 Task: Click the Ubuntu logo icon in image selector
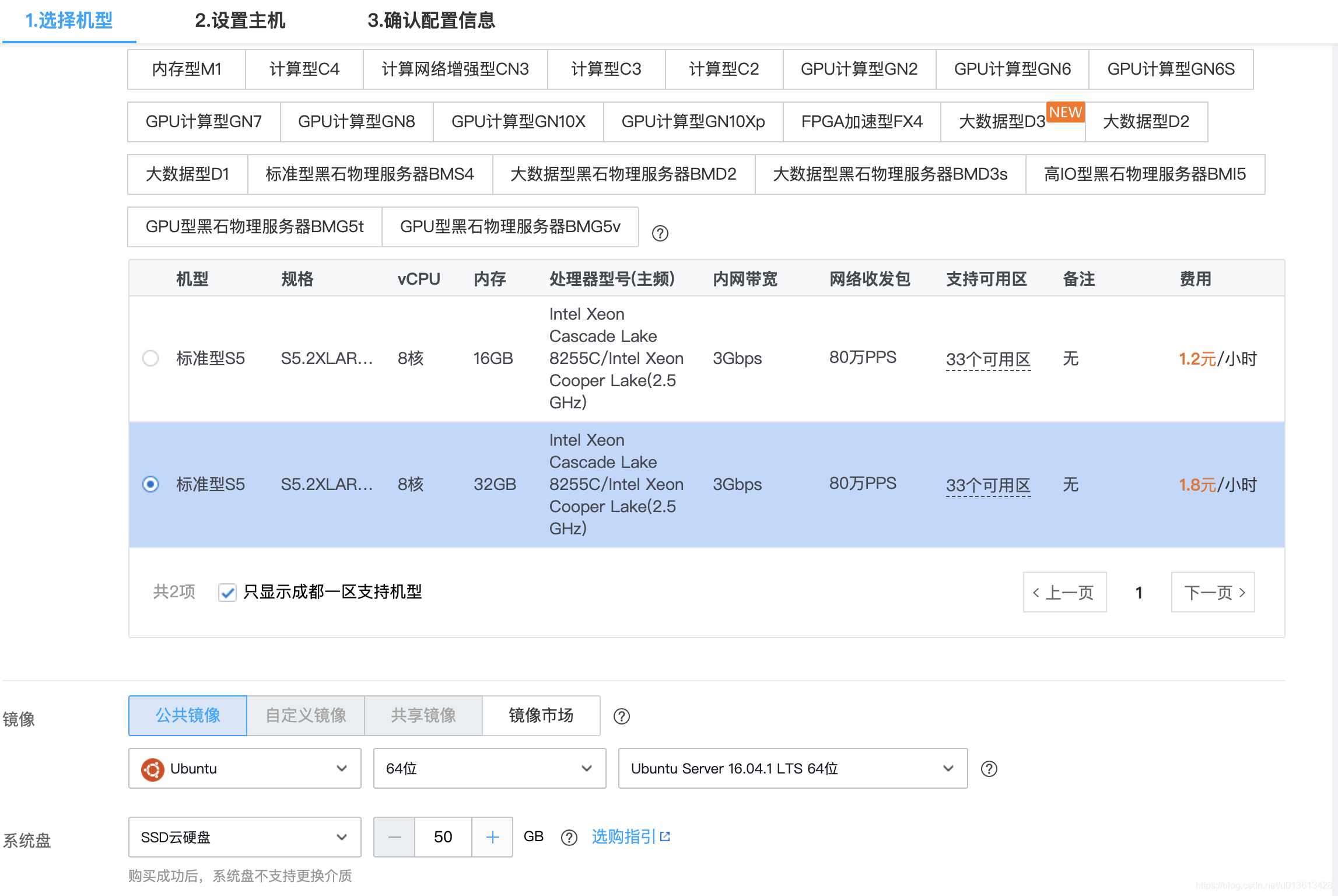(153, 768)
